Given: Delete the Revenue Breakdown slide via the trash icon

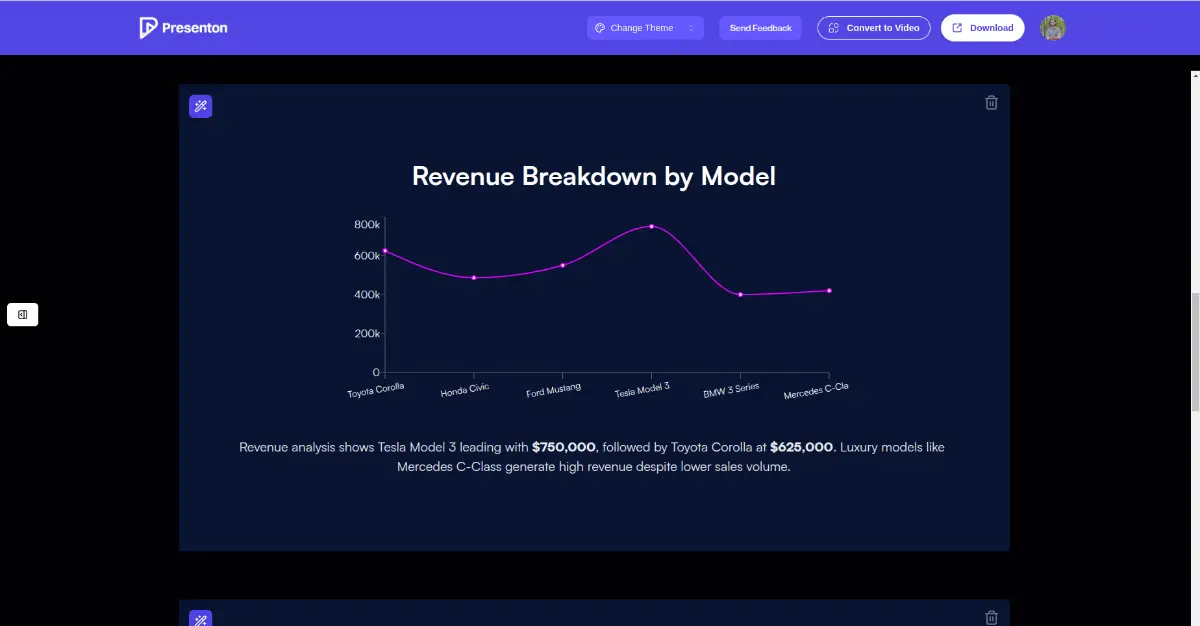Looking at the screenshot, I should [991, 102].
